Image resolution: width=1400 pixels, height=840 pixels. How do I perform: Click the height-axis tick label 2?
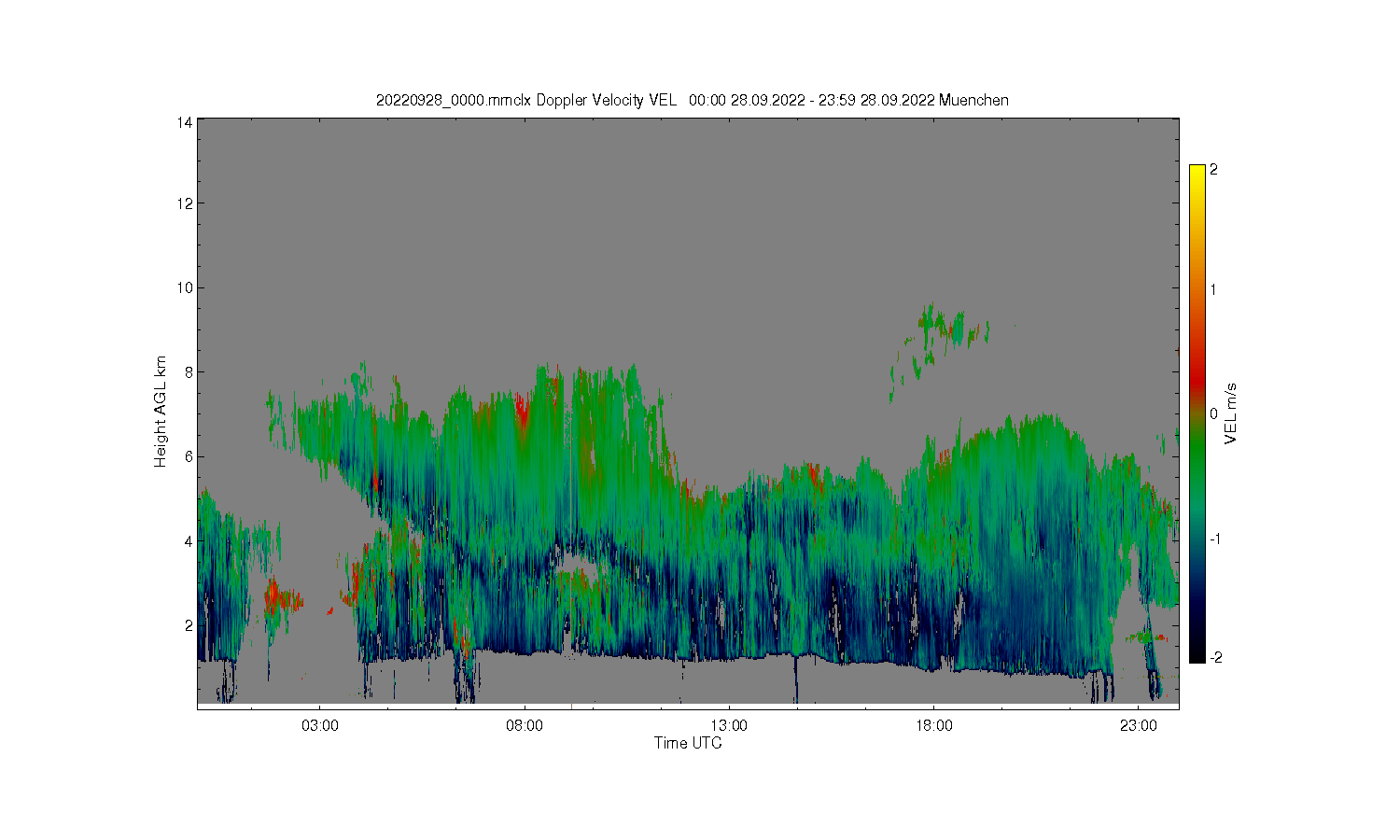pos(189,624)
